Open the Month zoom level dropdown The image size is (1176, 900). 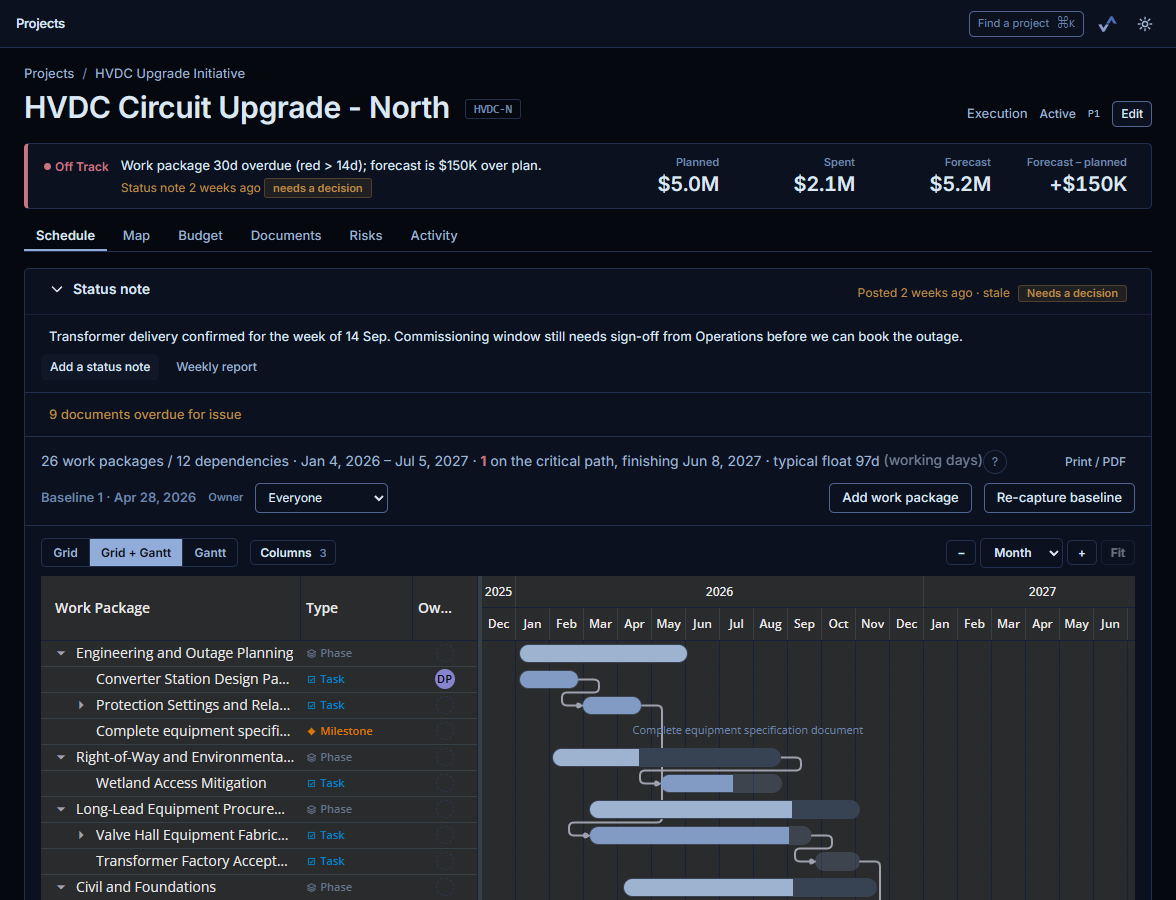click(x=1021, y=554)
